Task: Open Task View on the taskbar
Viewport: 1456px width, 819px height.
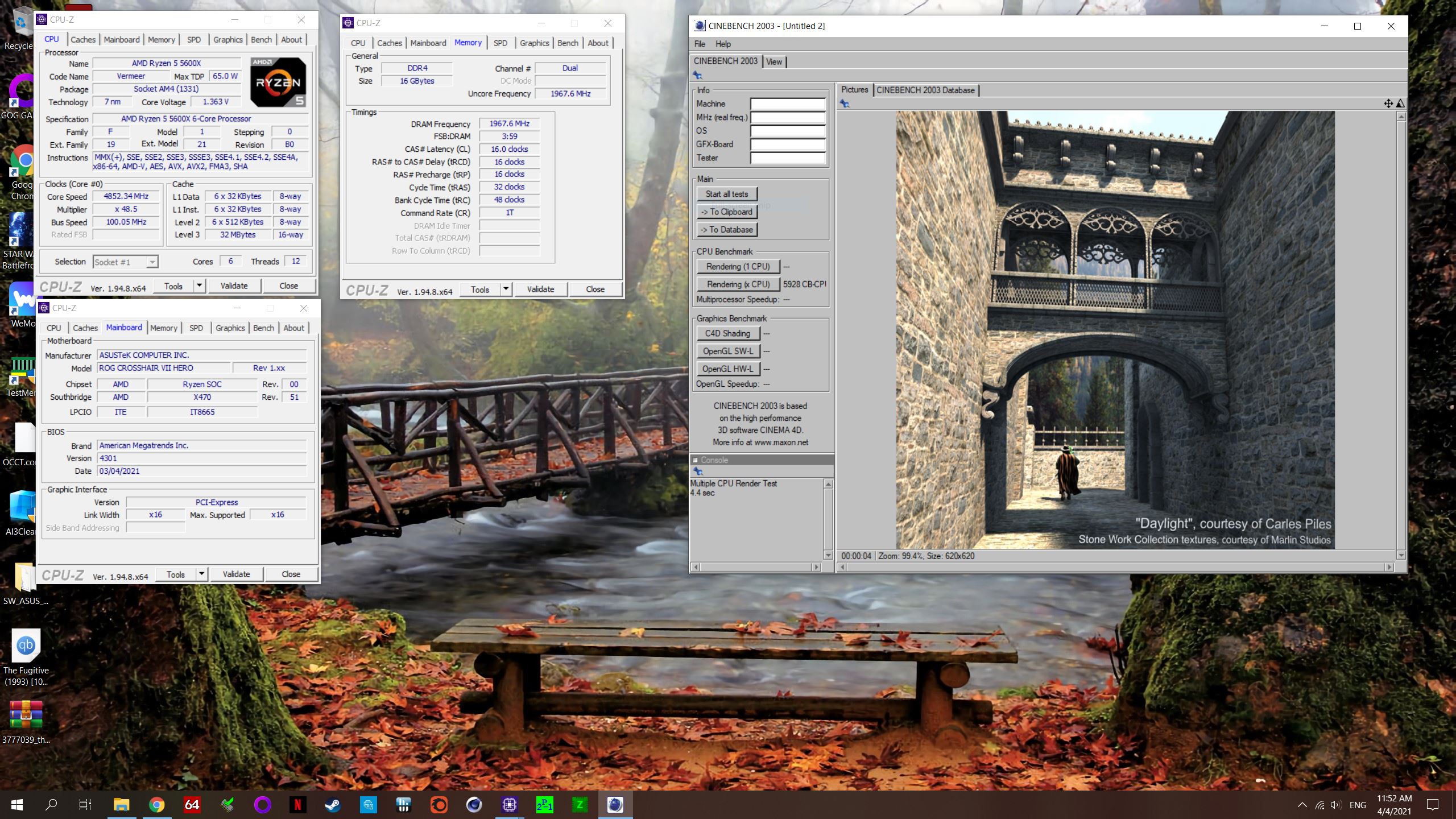Action: click(85, 805)
